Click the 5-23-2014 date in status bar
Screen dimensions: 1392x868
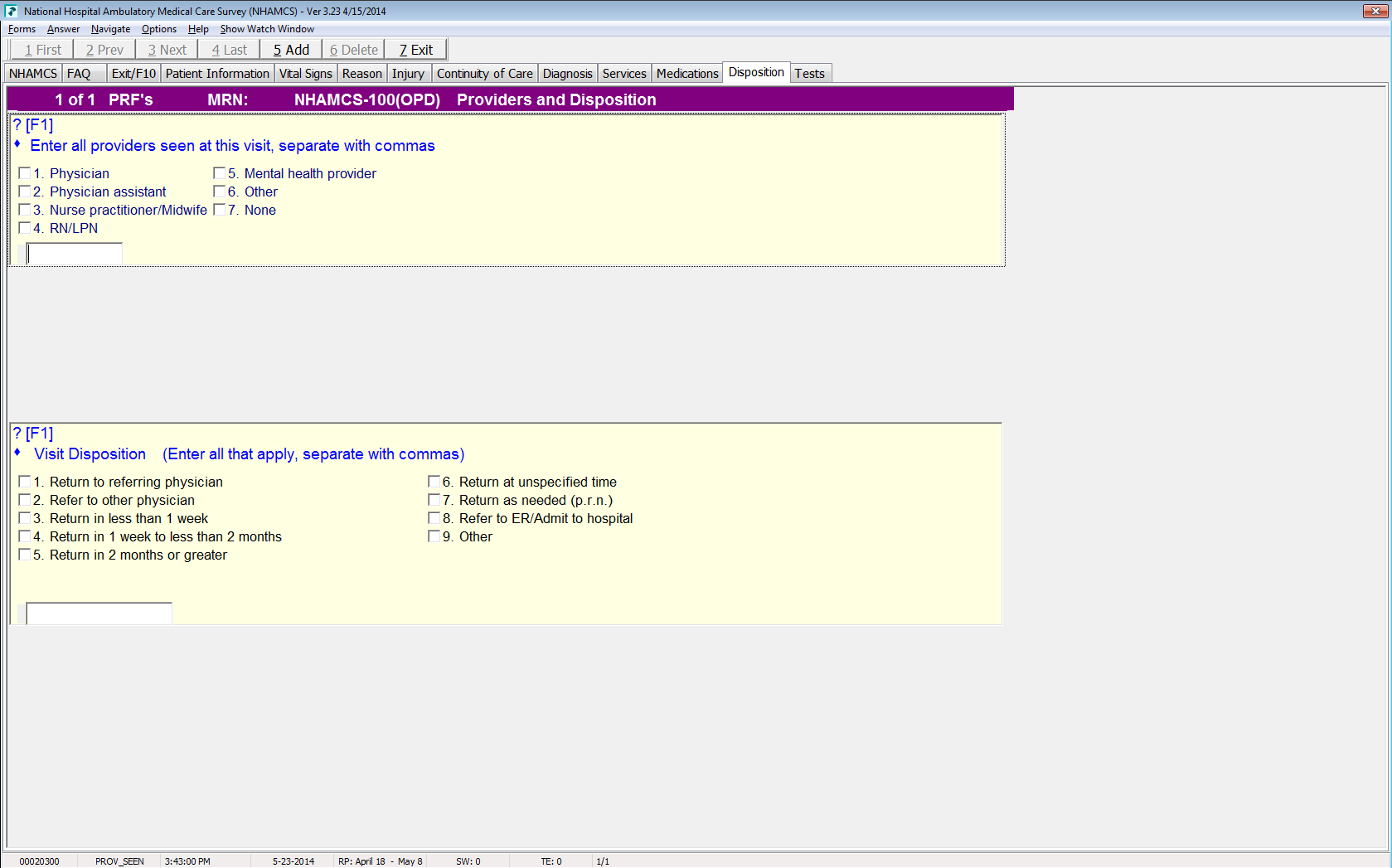293,861
